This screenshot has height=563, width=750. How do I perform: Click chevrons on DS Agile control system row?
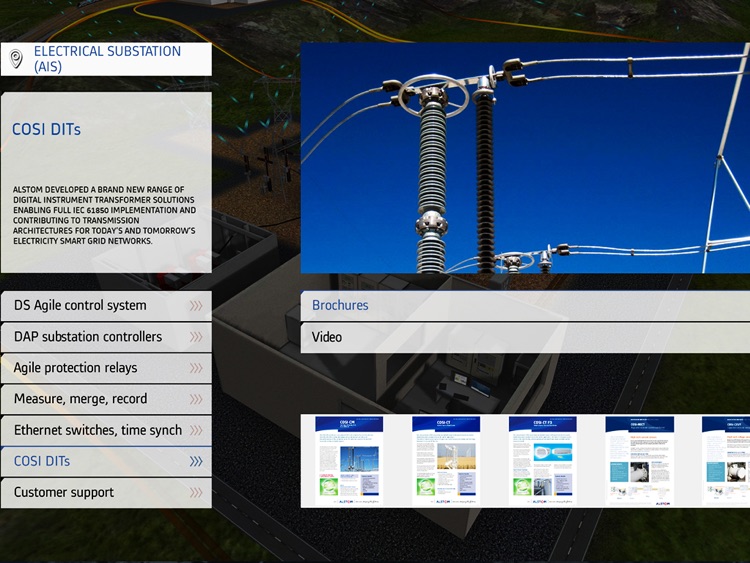(196, 306)
